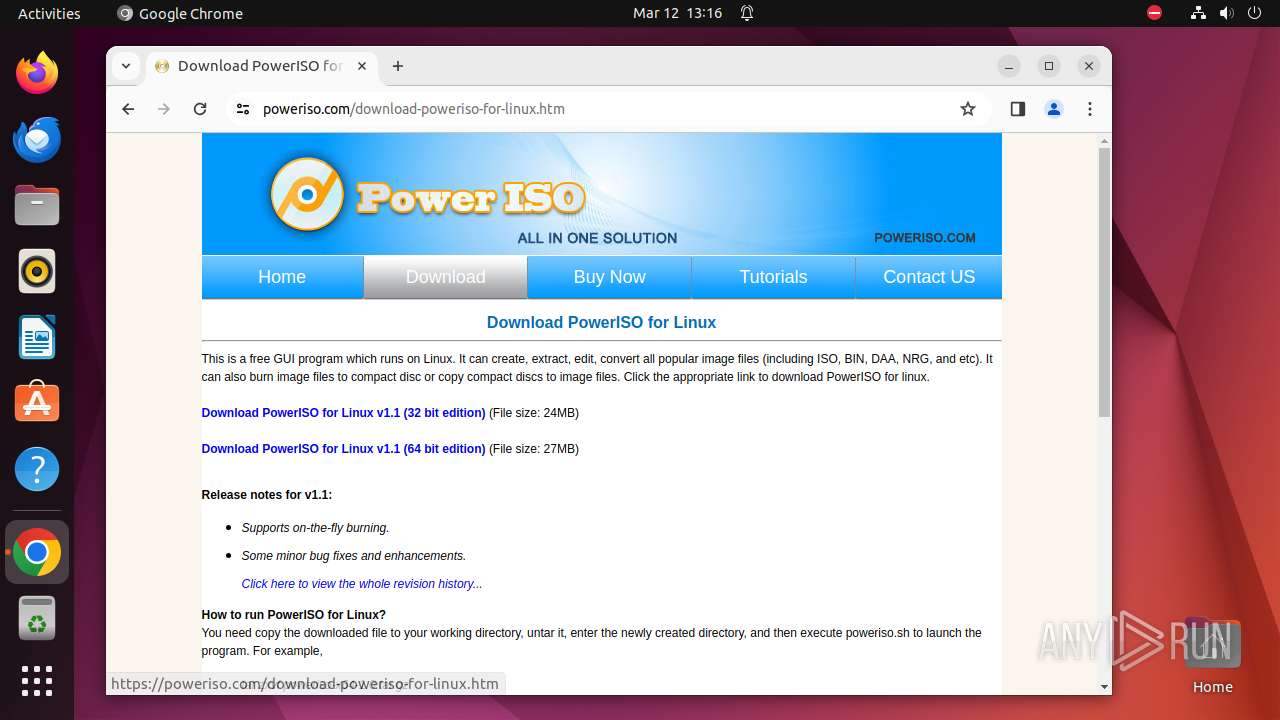The width and height of the screenshot is (1280, 720).
Task: Click the 'Release notes for v1.1:' text
Action: [x=266, y=495]
